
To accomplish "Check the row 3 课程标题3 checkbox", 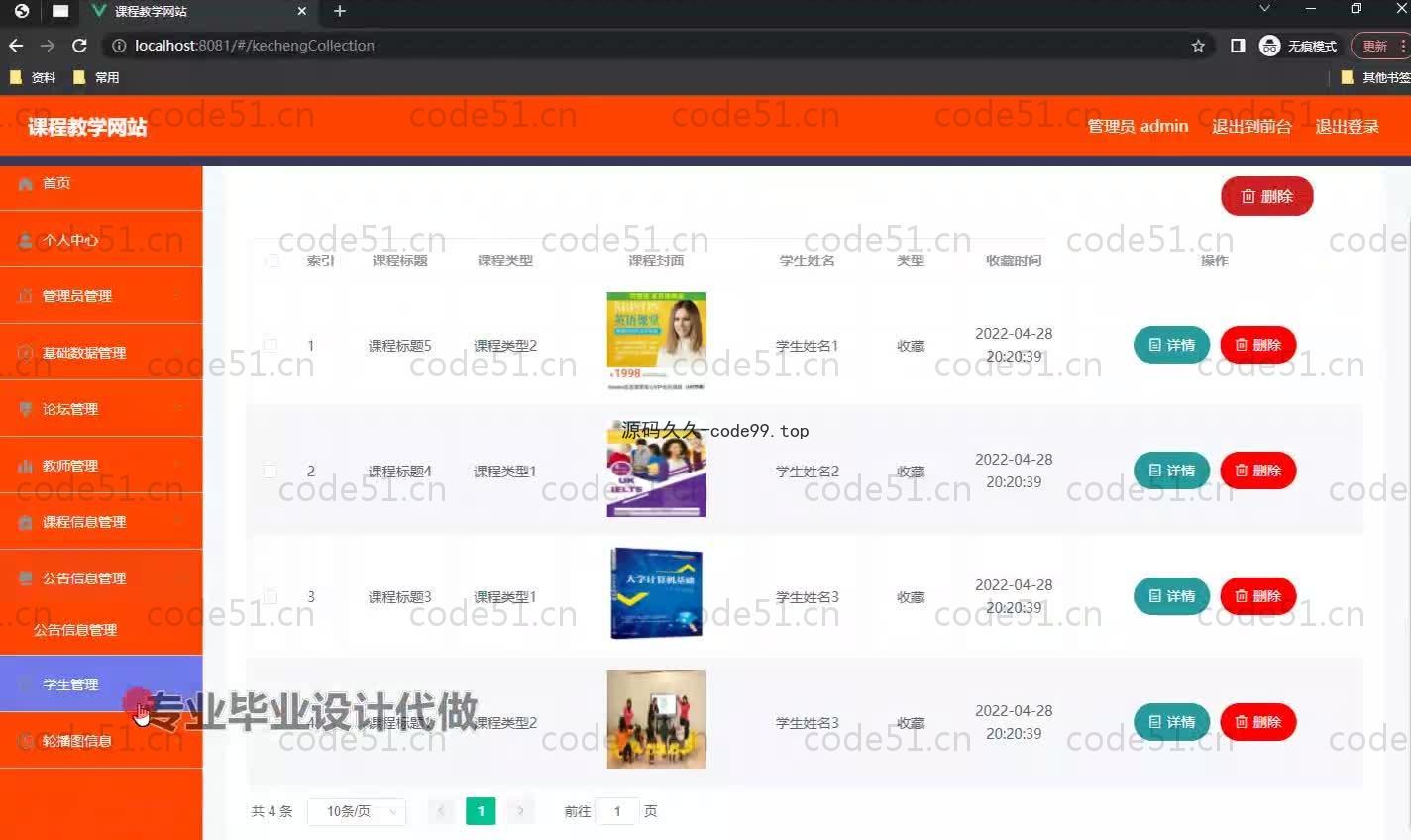I will tap(270, 596).
